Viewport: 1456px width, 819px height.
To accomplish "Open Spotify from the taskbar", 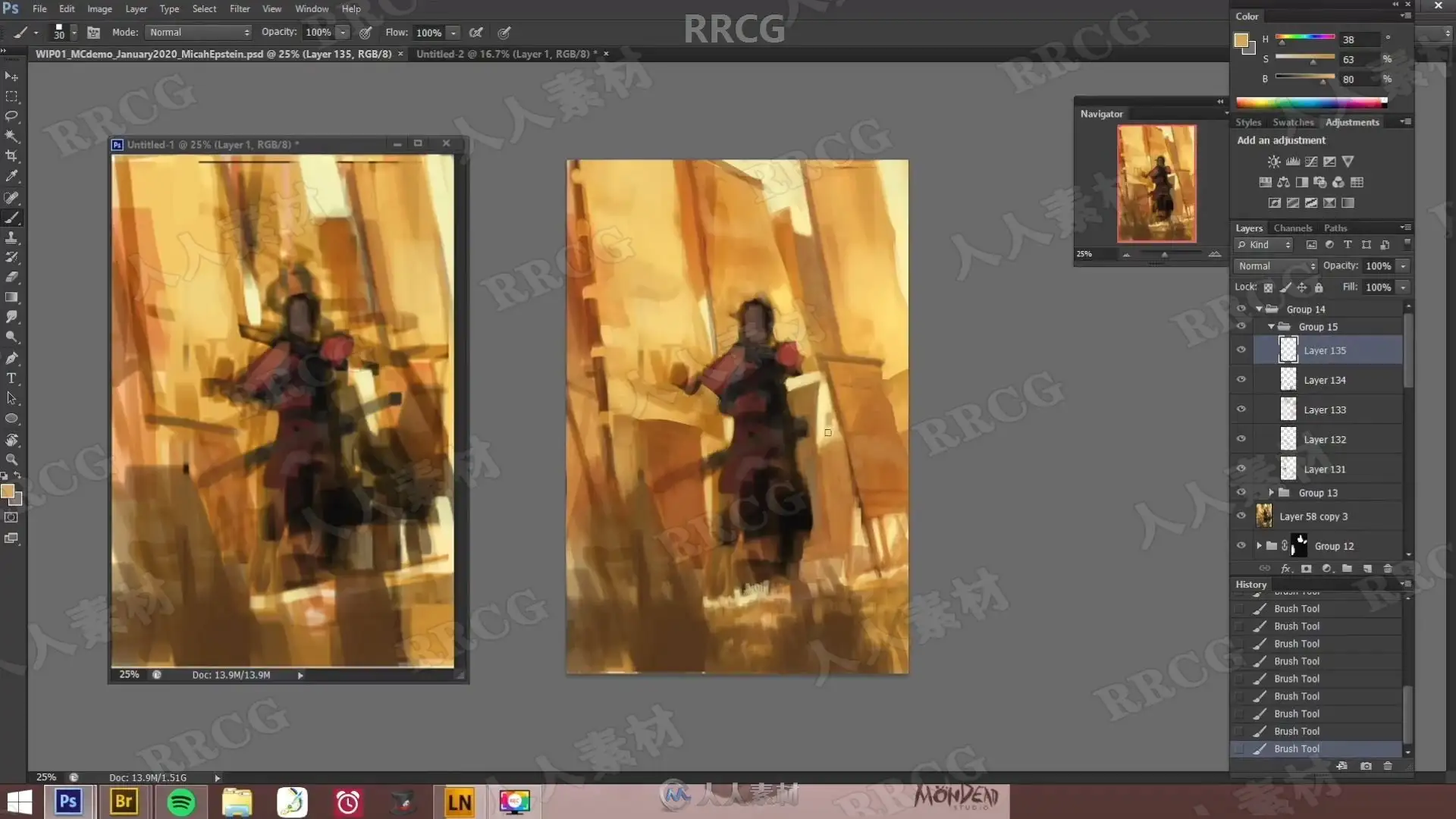I will [x=180, y=802].
